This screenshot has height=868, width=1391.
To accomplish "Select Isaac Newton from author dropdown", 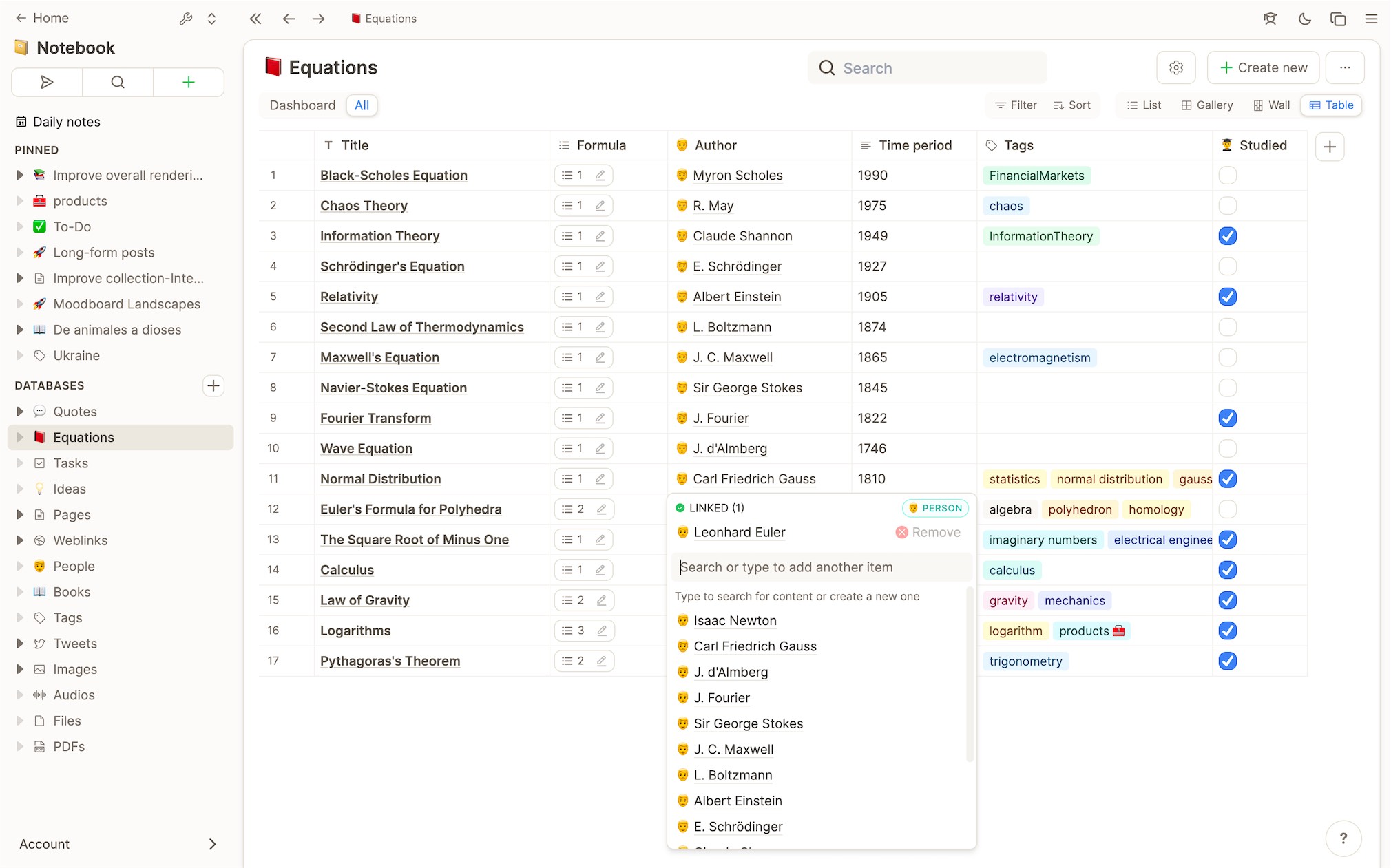I will point(735,620).
